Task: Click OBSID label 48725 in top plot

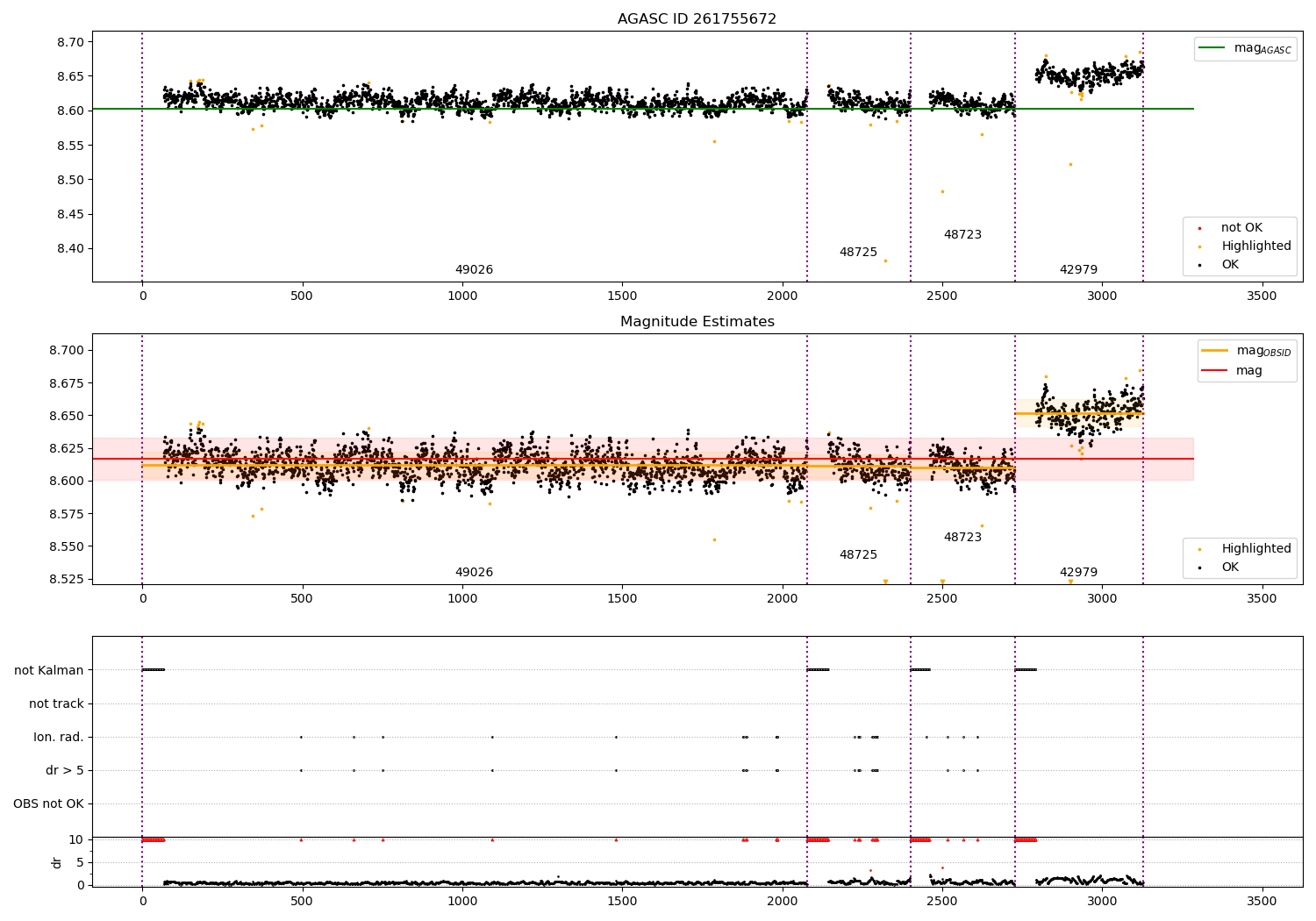Action: coord(858,253)
